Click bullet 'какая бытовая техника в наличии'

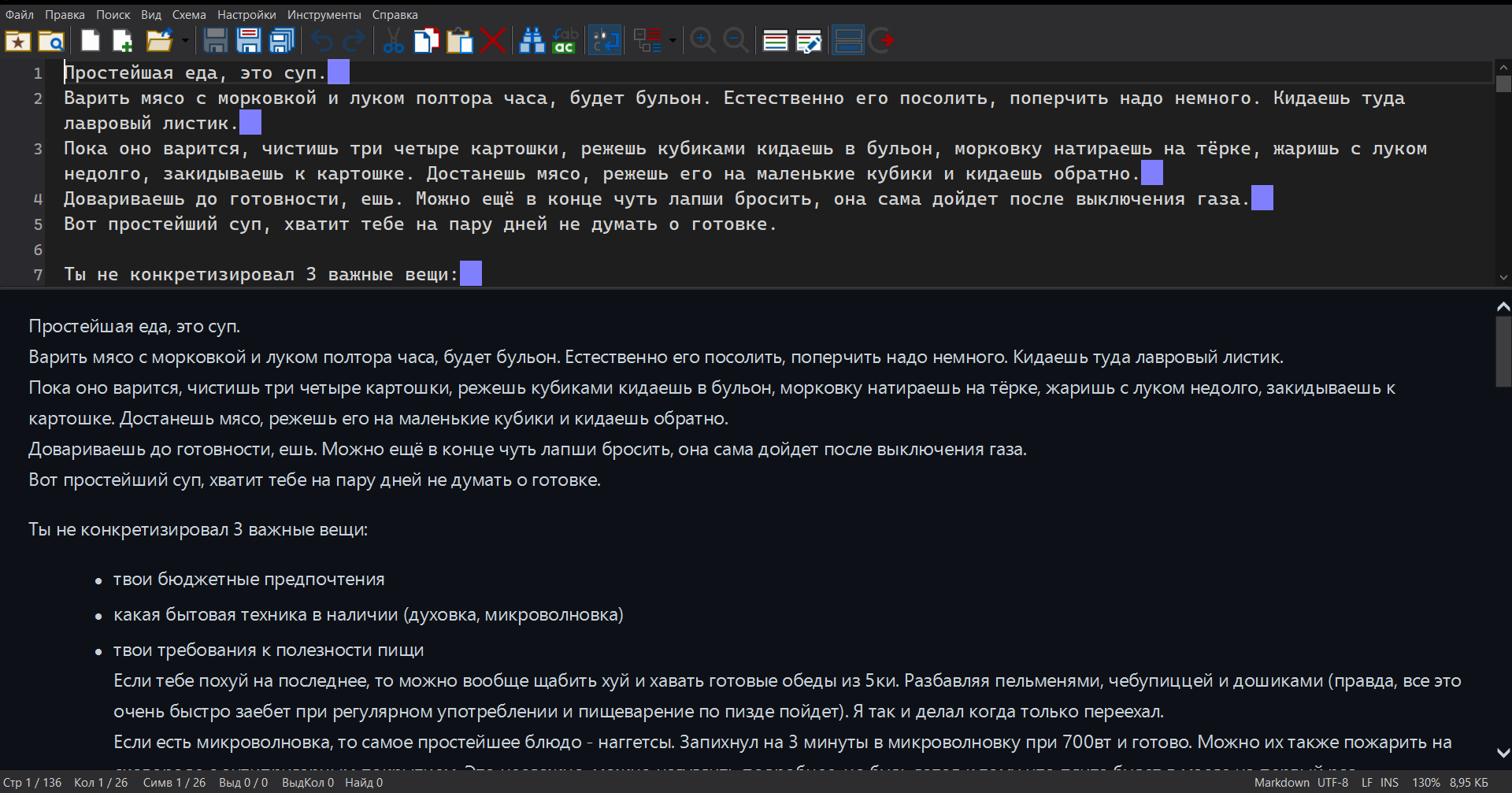pyautogui.click(x=369, y=615)
